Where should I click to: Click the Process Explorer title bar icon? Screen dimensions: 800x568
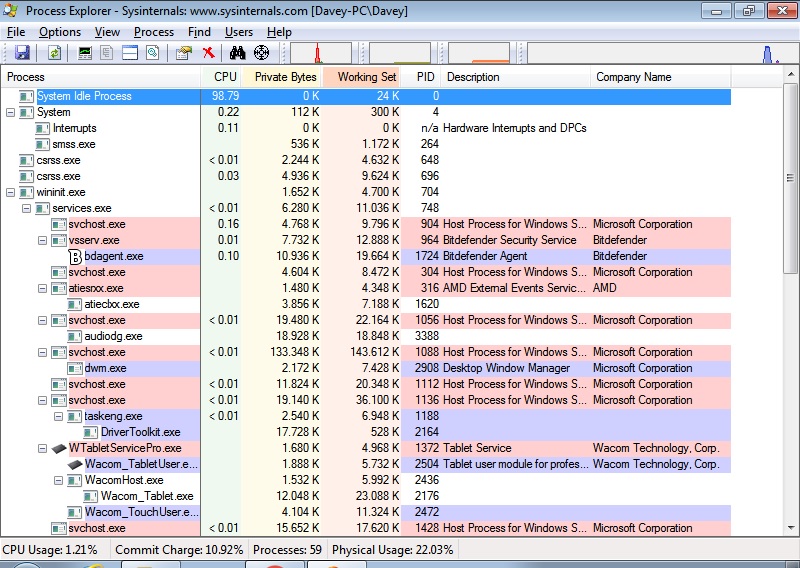pyautogui.click(x=11, y=11)
